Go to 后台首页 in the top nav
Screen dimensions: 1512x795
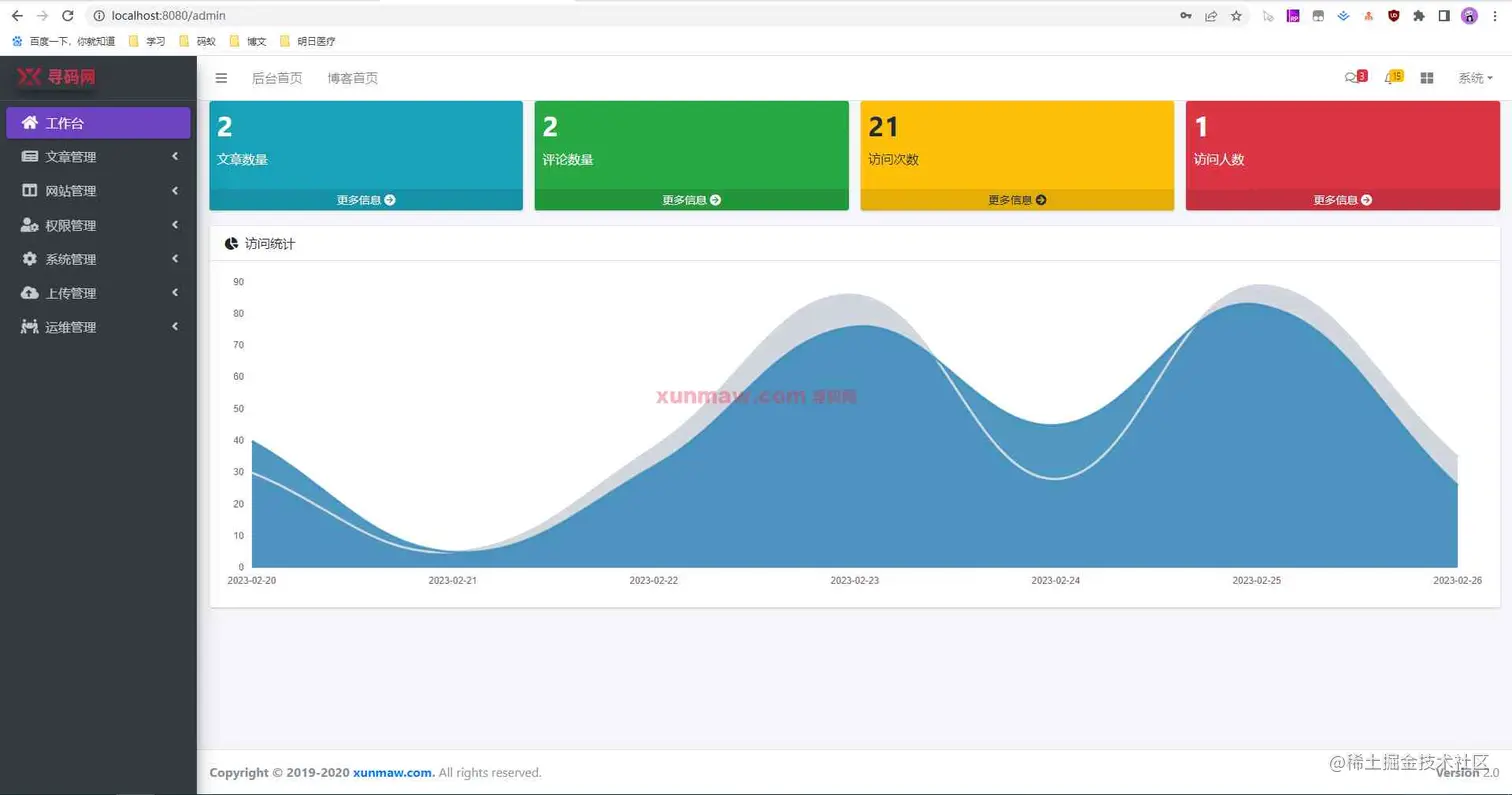click(277, 78)
